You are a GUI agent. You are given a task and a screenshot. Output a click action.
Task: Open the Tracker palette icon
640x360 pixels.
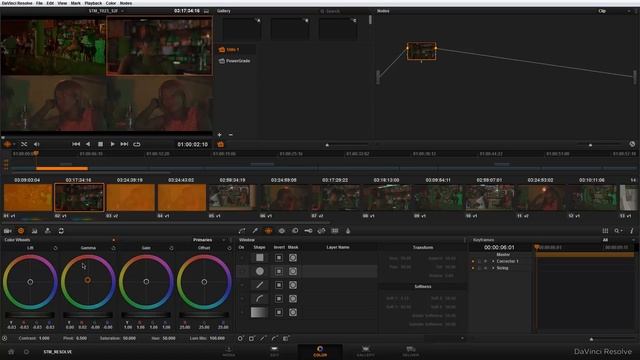[x=282, y=231]
